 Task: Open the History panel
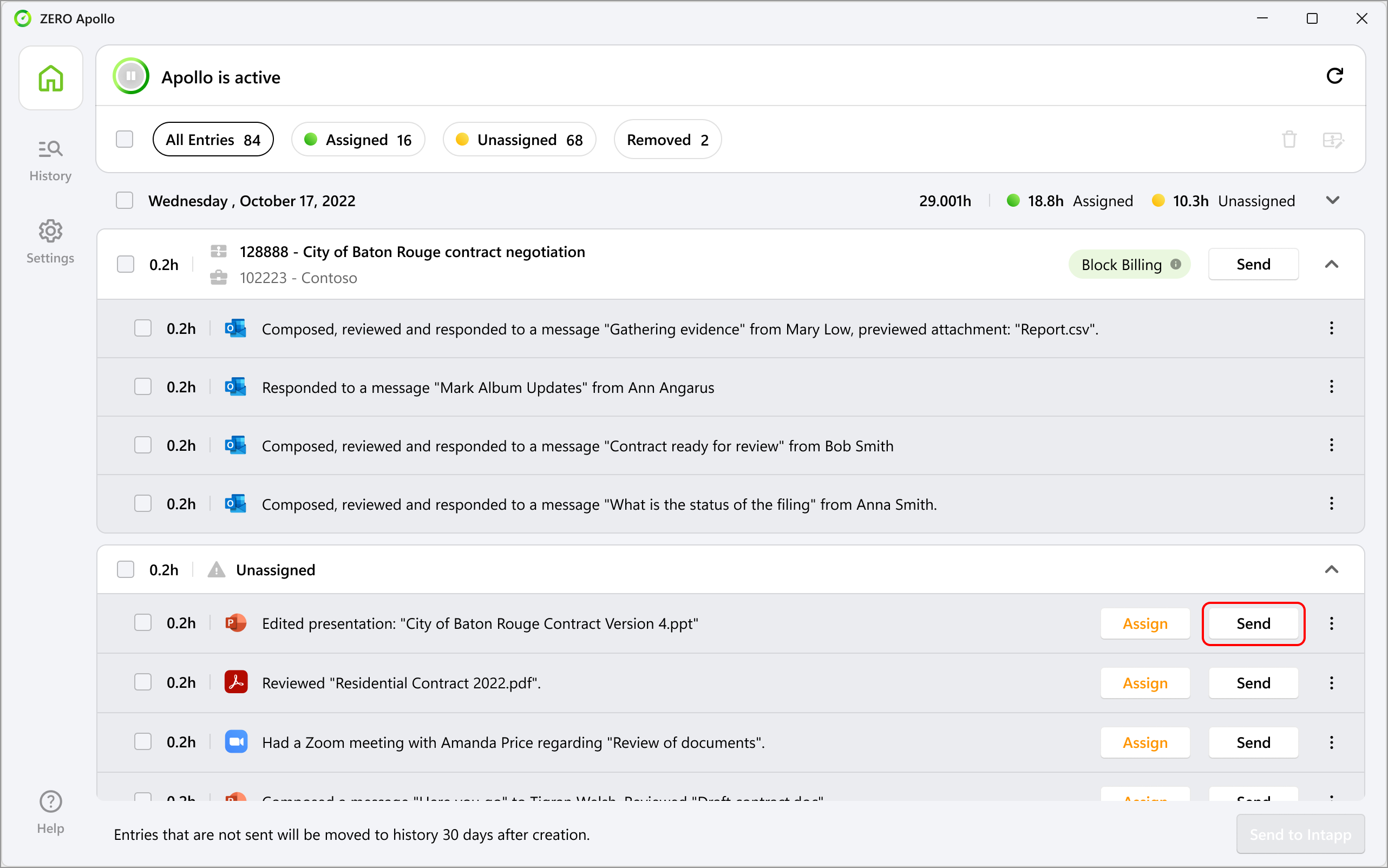(x=50, y=159)
